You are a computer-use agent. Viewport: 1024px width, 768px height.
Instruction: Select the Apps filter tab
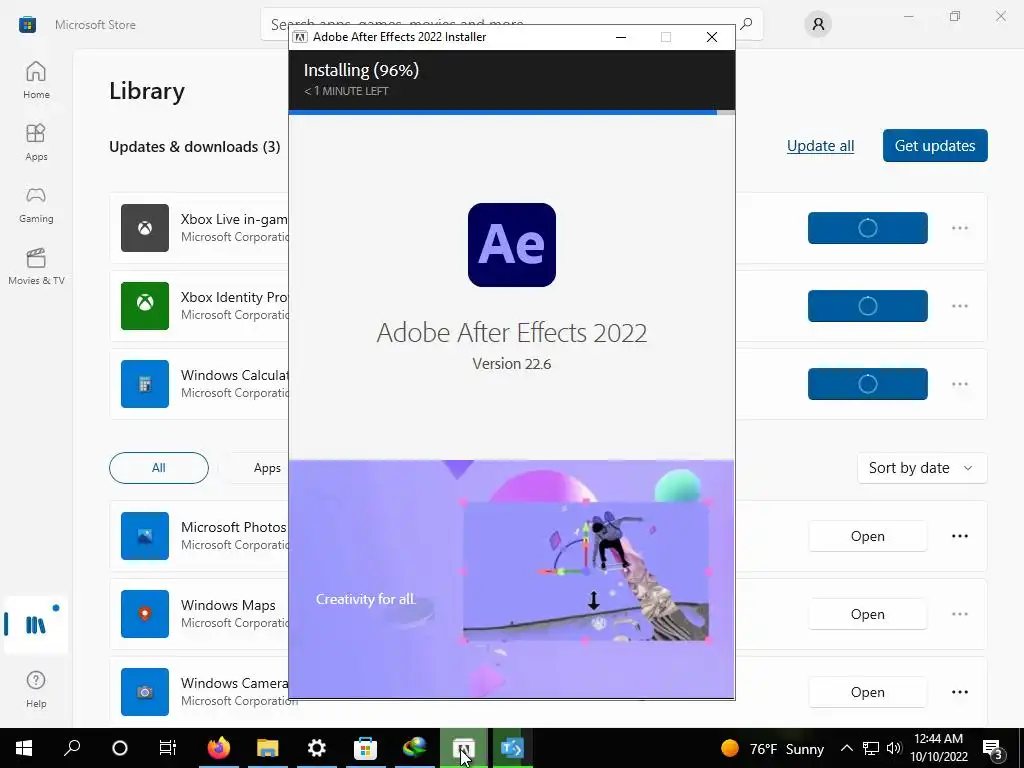click(x=267, y=468)
